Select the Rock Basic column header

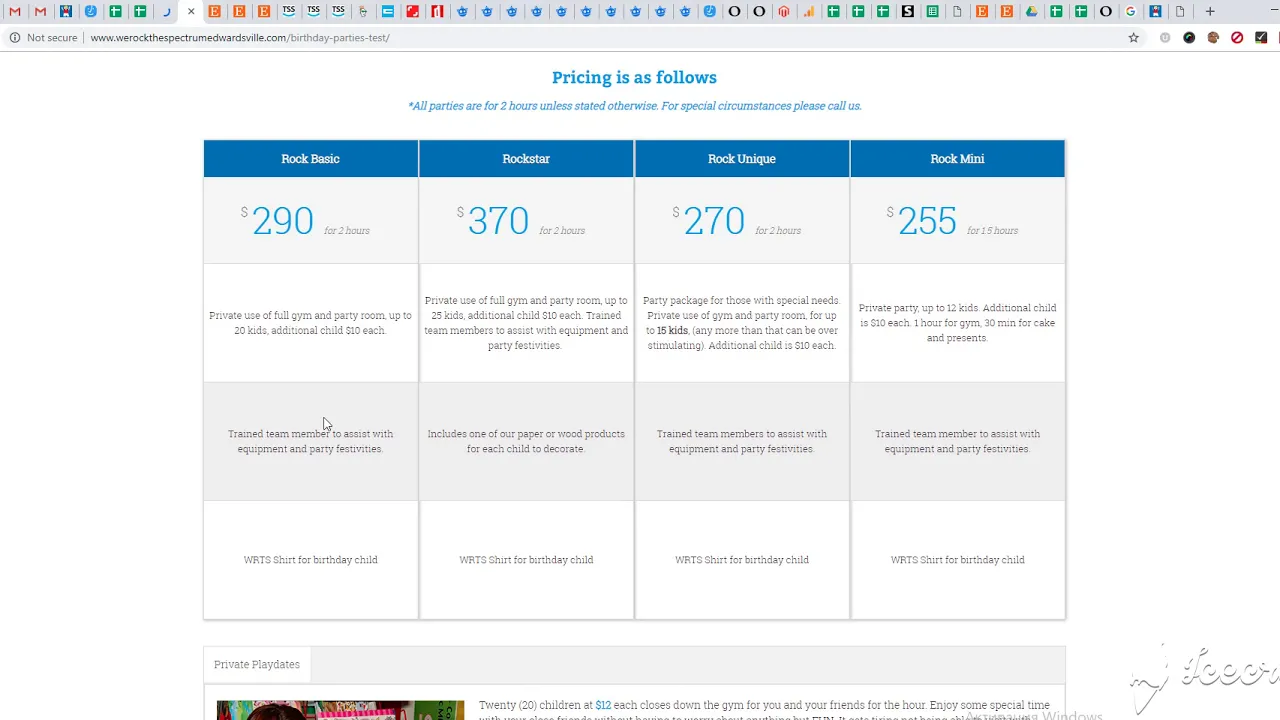pos(310,159)
